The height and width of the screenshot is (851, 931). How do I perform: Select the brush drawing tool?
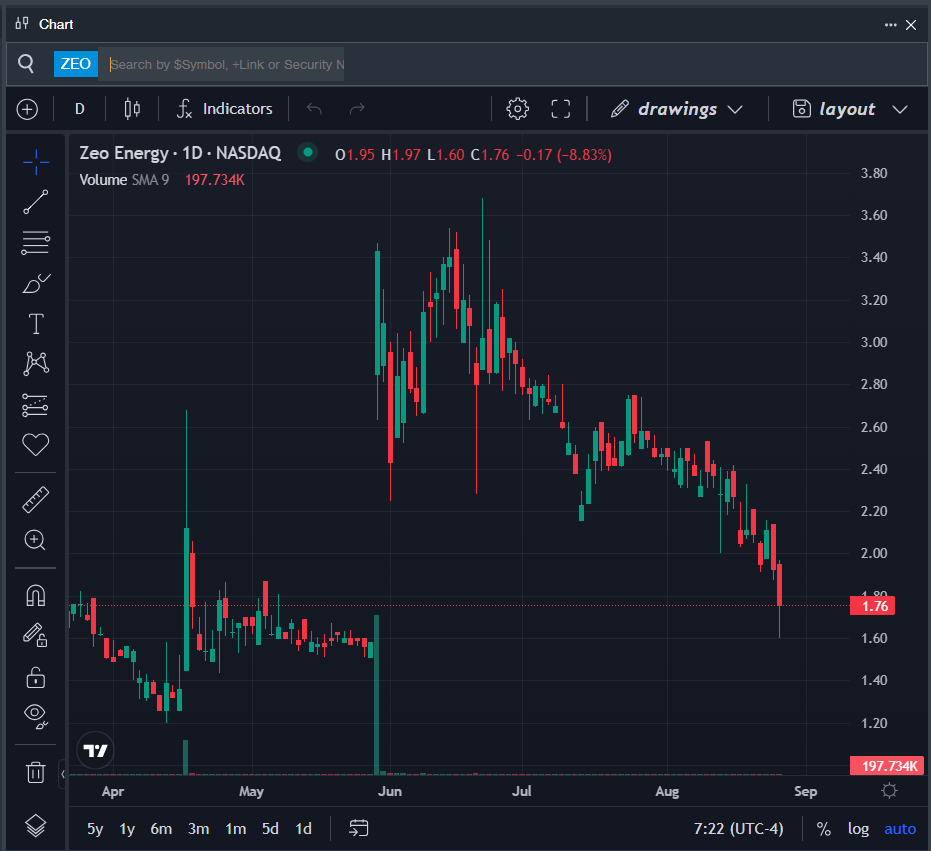(36, 283)
